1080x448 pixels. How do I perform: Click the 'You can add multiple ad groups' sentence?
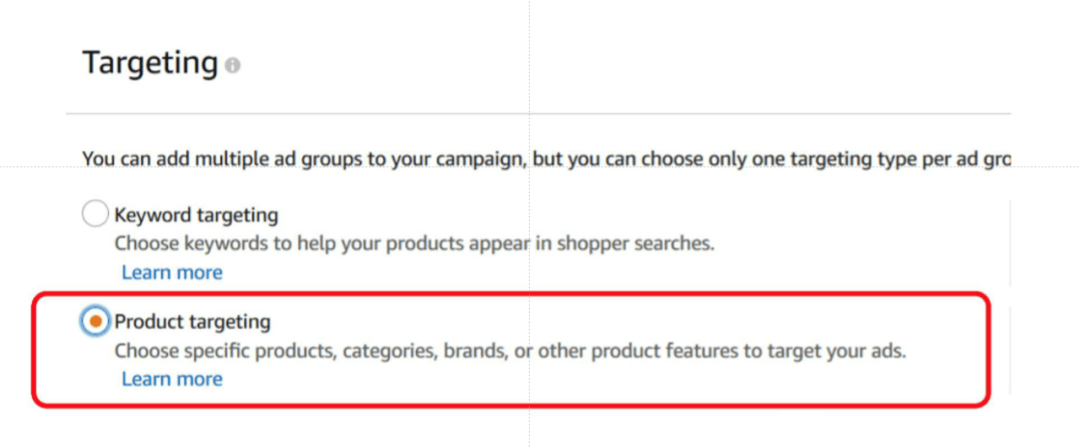(x=300, y=158)
